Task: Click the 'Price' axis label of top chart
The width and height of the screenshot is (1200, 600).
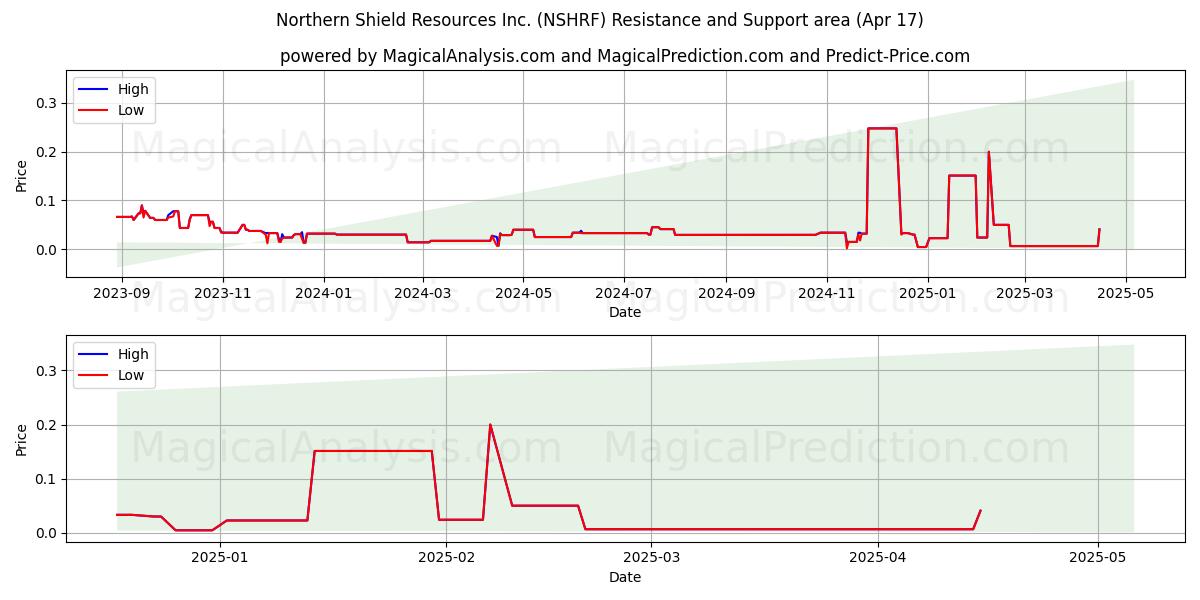Action: coord(22,174)
